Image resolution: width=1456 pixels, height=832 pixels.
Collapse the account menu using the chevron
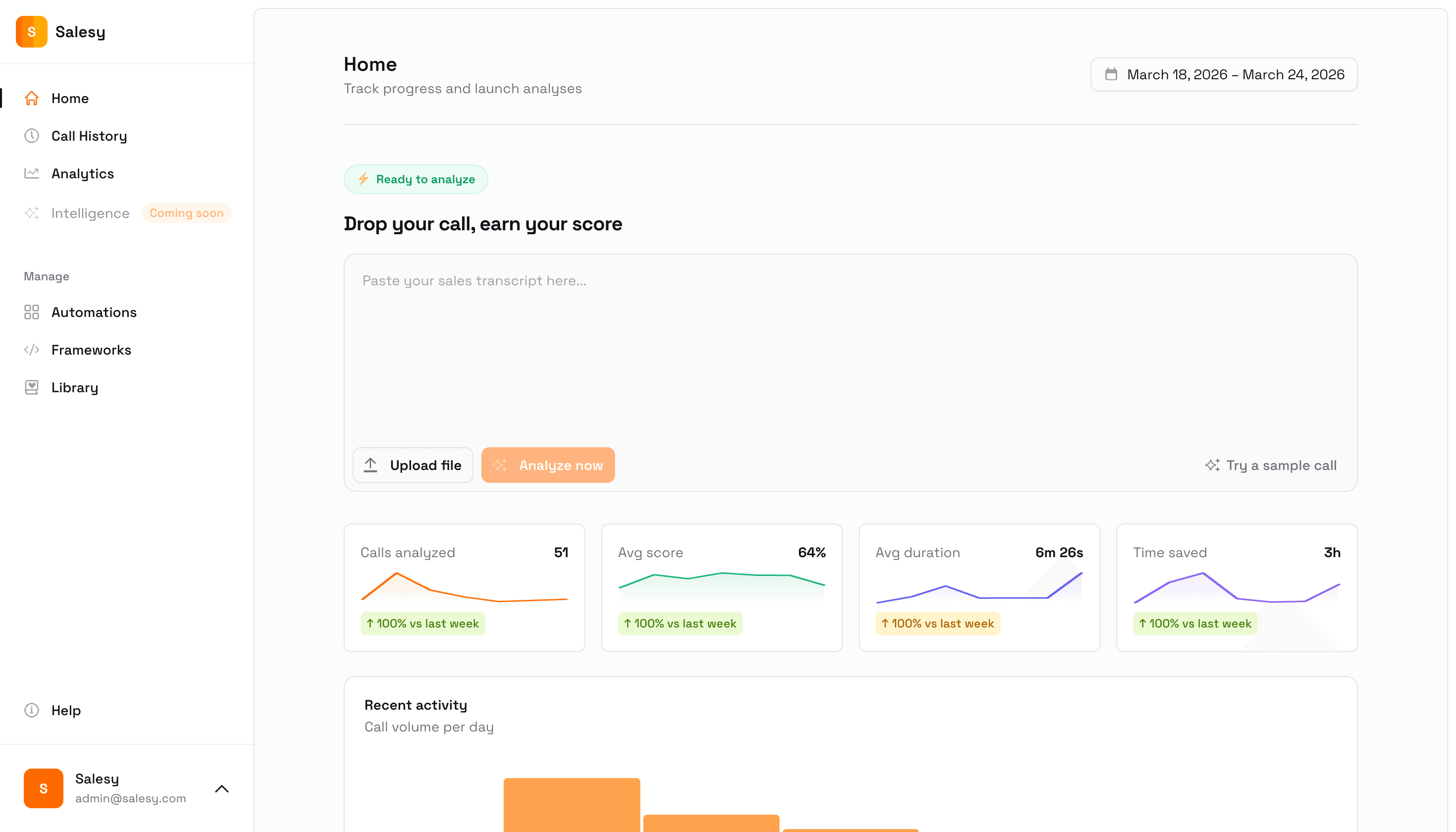[222, 788]
